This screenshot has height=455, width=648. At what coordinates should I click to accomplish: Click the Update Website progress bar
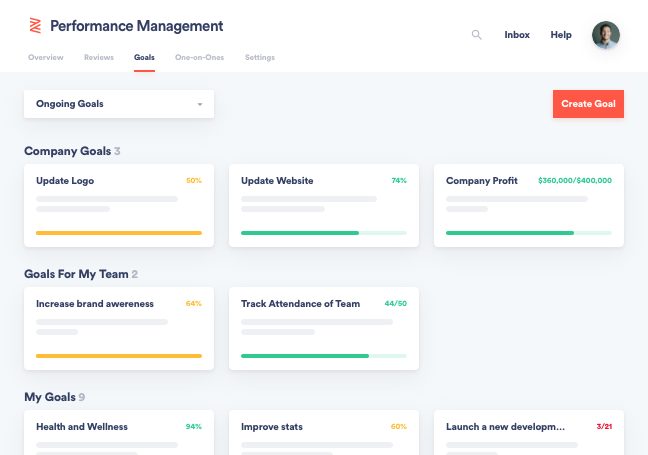point(324,233)
